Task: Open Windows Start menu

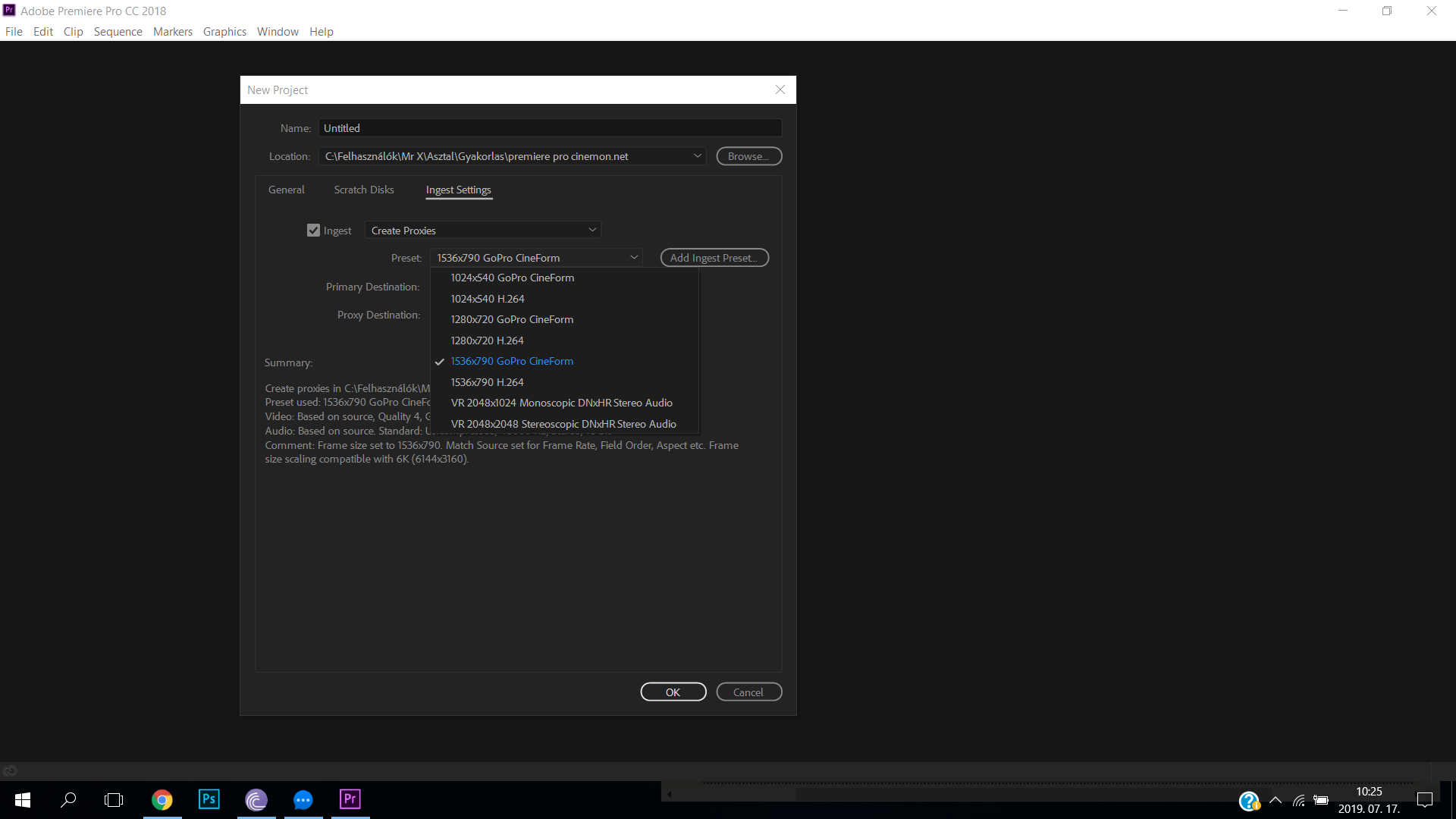Action: coord(23,799)
